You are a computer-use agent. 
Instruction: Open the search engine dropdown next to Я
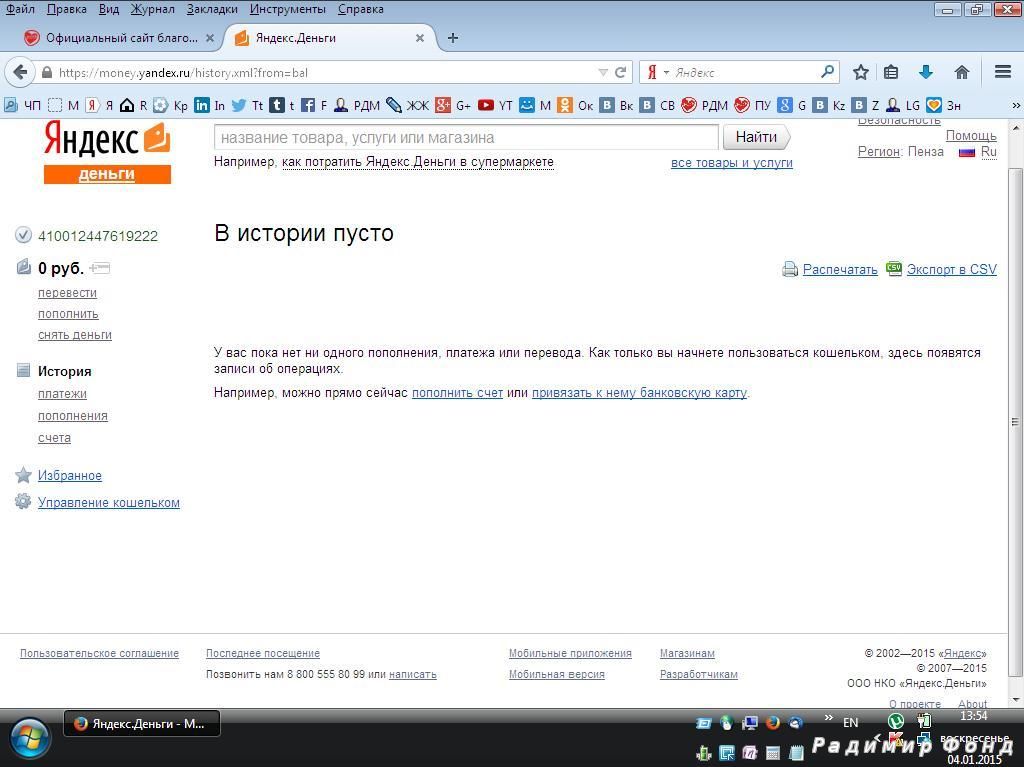tap(666, 73)
